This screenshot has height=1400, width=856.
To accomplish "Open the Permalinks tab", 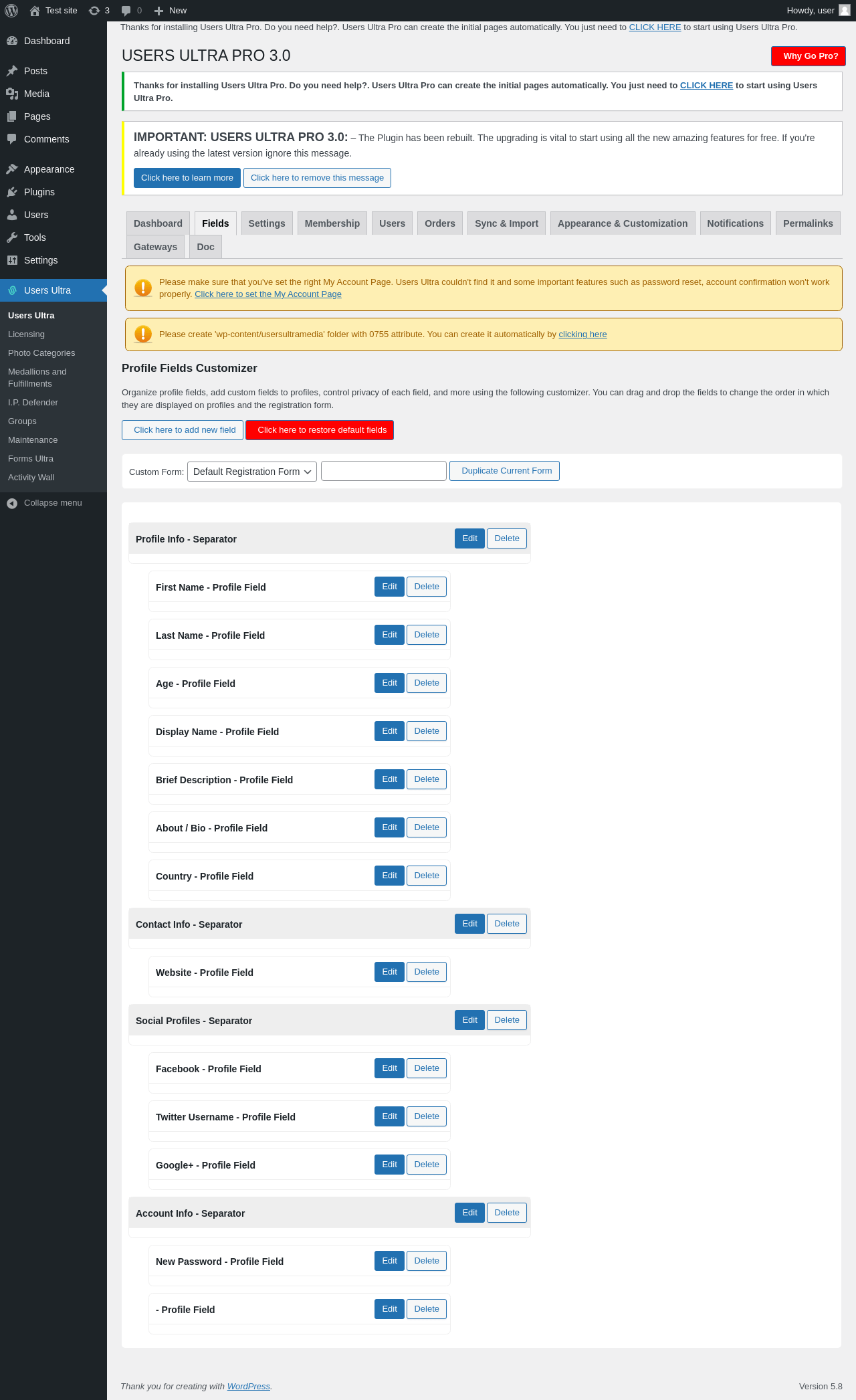I will 808,223.
